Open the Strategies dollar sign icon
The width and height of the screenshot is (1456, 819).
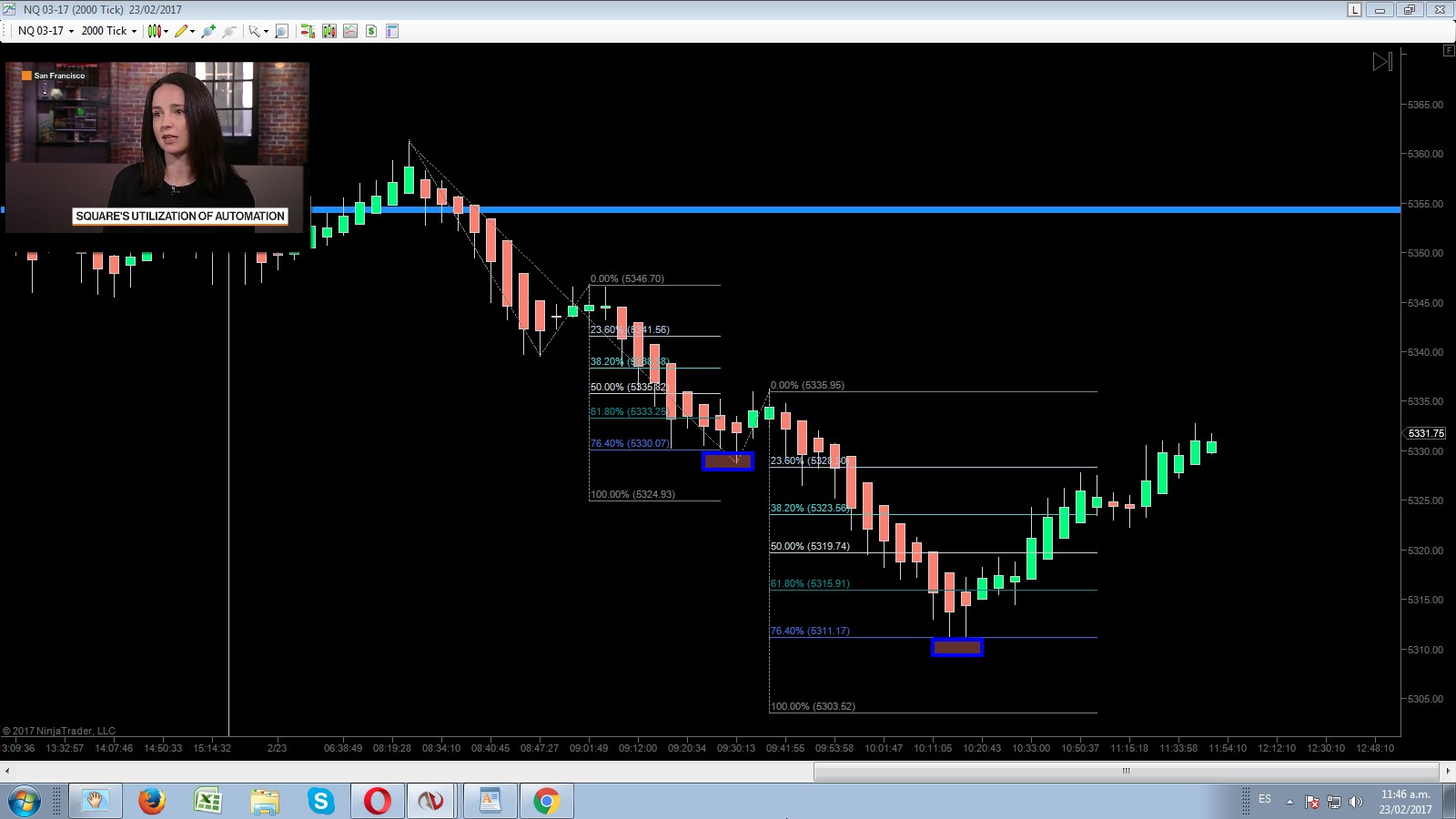pyautogui.click(x=371, y=31)
